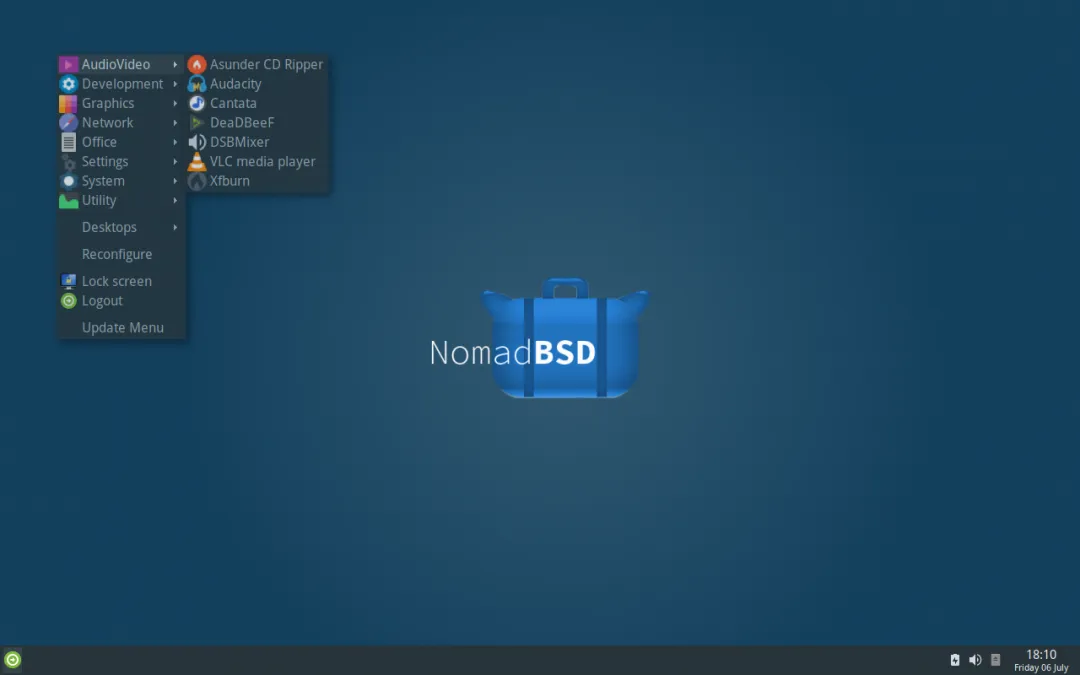Expand the Network submenu arrow
Viewport: 1080px width, 675px height.
coord(175,123)
